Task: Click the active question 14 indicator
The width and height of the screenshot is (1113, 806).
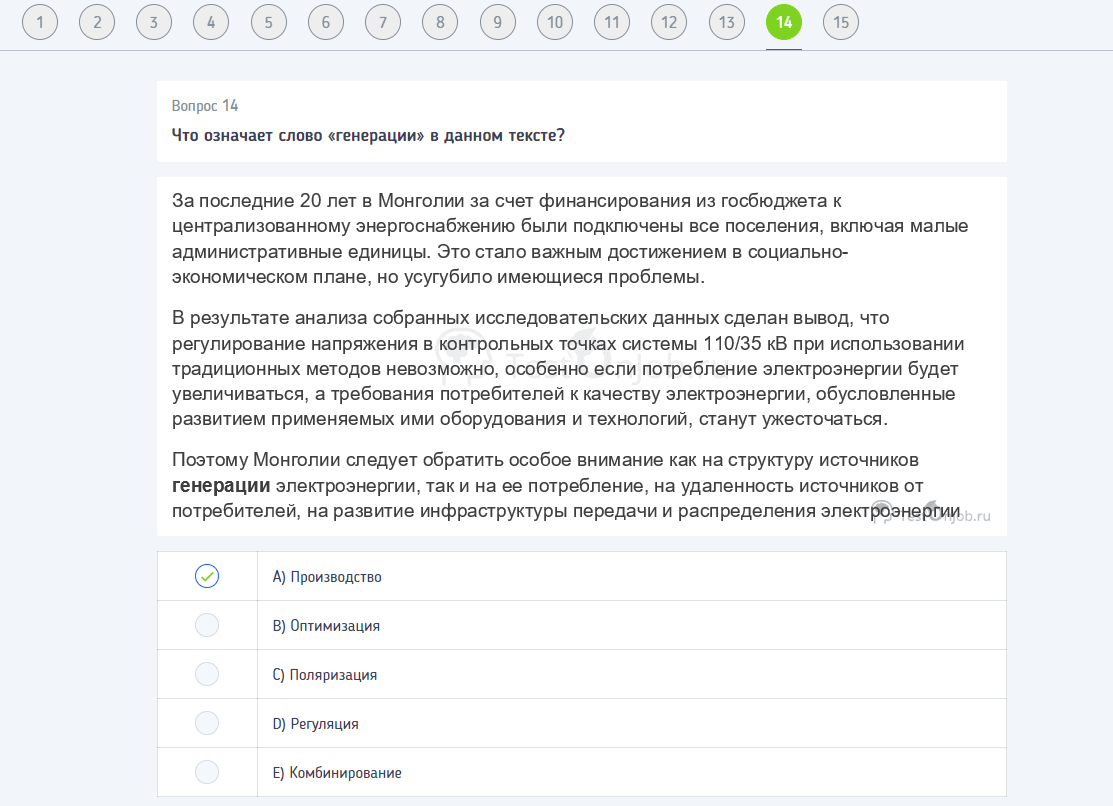Action: (783, 21)
